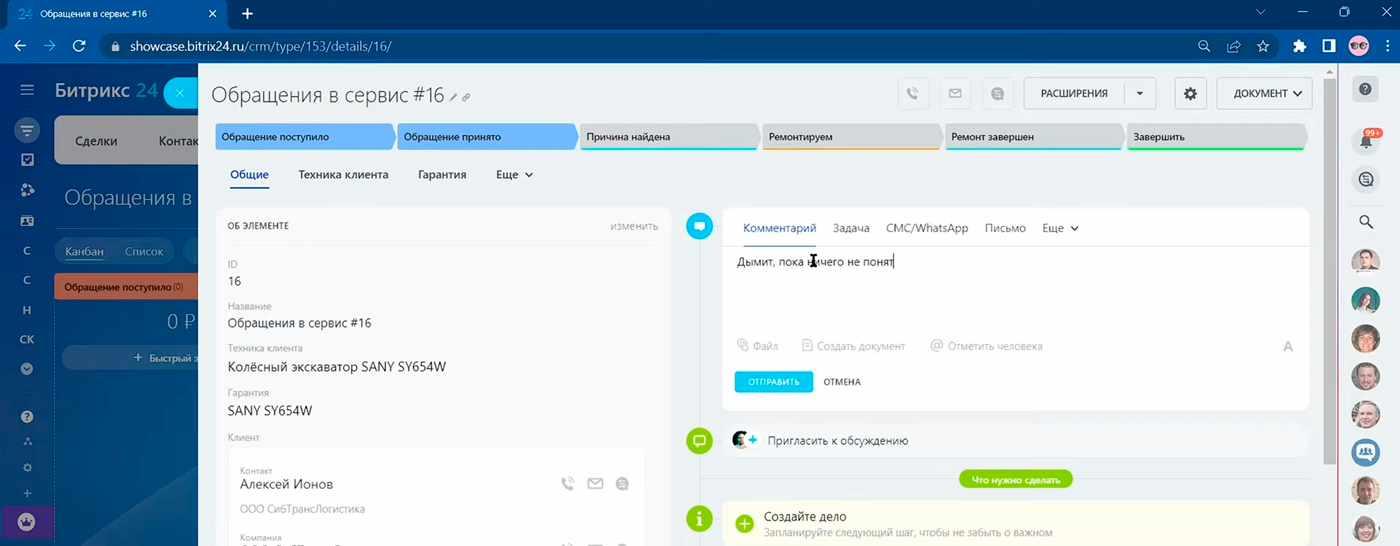Click pencil icon to edit title
The height and width of the screenshot is (546, 1400).
454,97
